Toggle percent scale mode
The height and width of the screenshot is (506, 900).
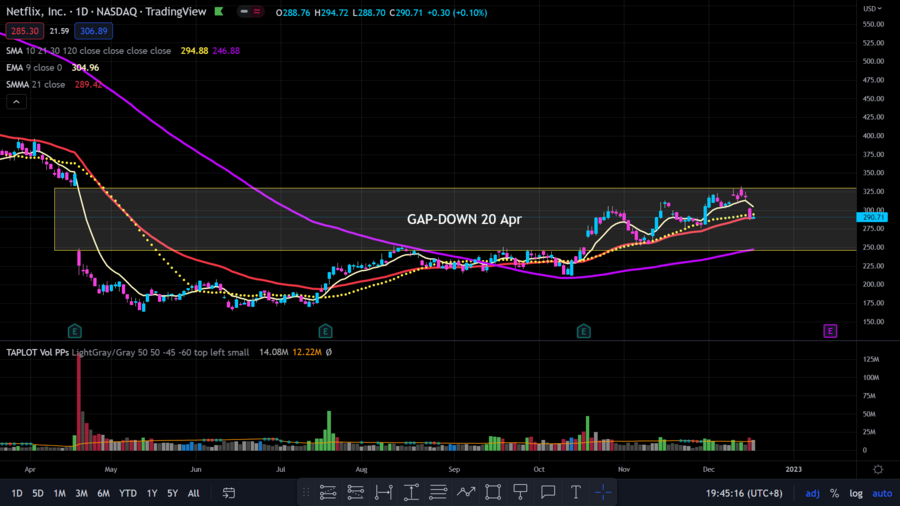834,493
